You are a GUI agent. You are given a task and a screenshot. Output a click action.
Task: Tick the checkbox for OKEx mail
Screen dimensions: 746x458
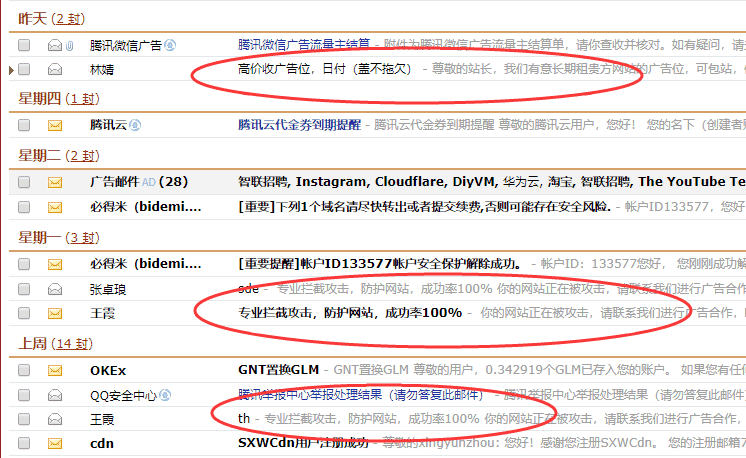[24, 370]
